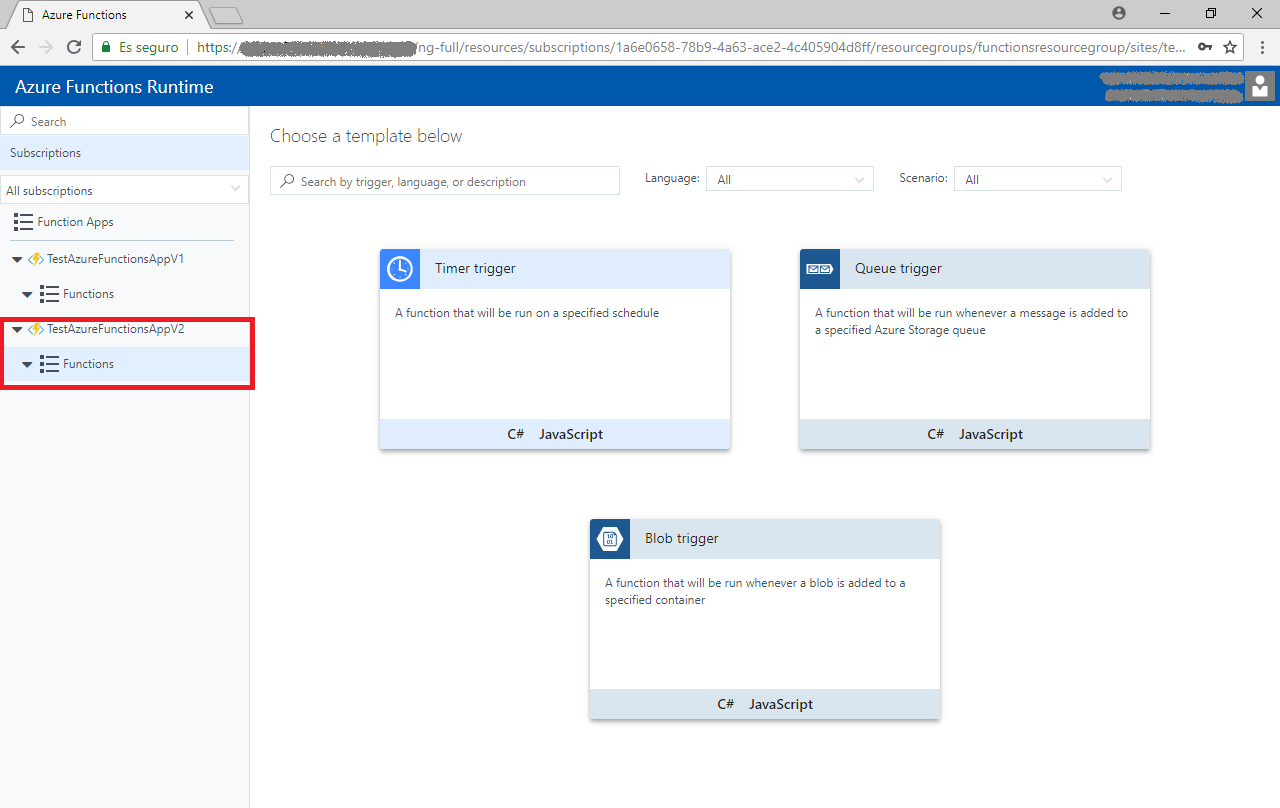1280x808 pixels.
Task: Click lightning icon of TestAzureFunctionsAppV1
Action: point(36,259)
